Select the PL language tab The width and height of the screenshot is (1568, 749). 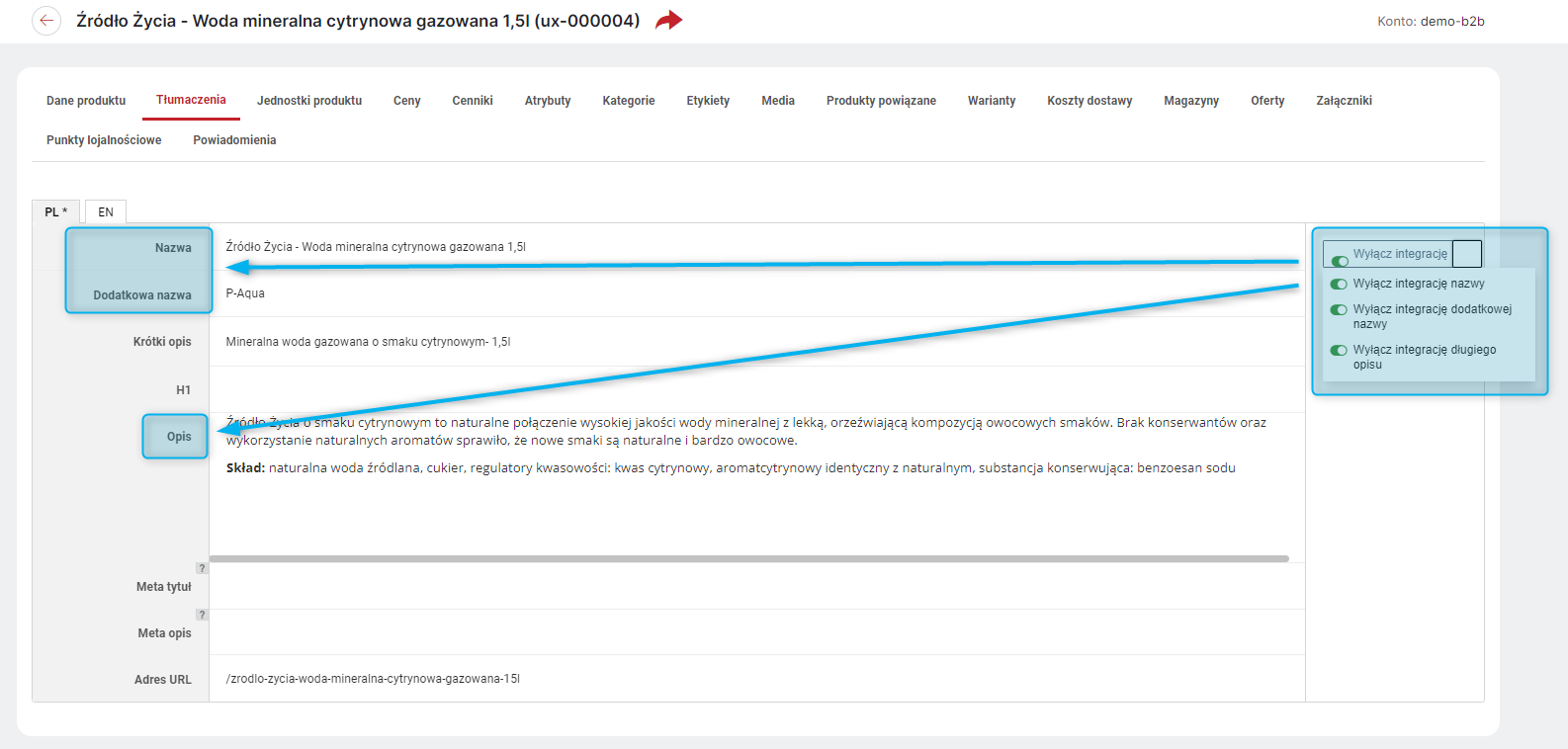(x=56, y=211)
